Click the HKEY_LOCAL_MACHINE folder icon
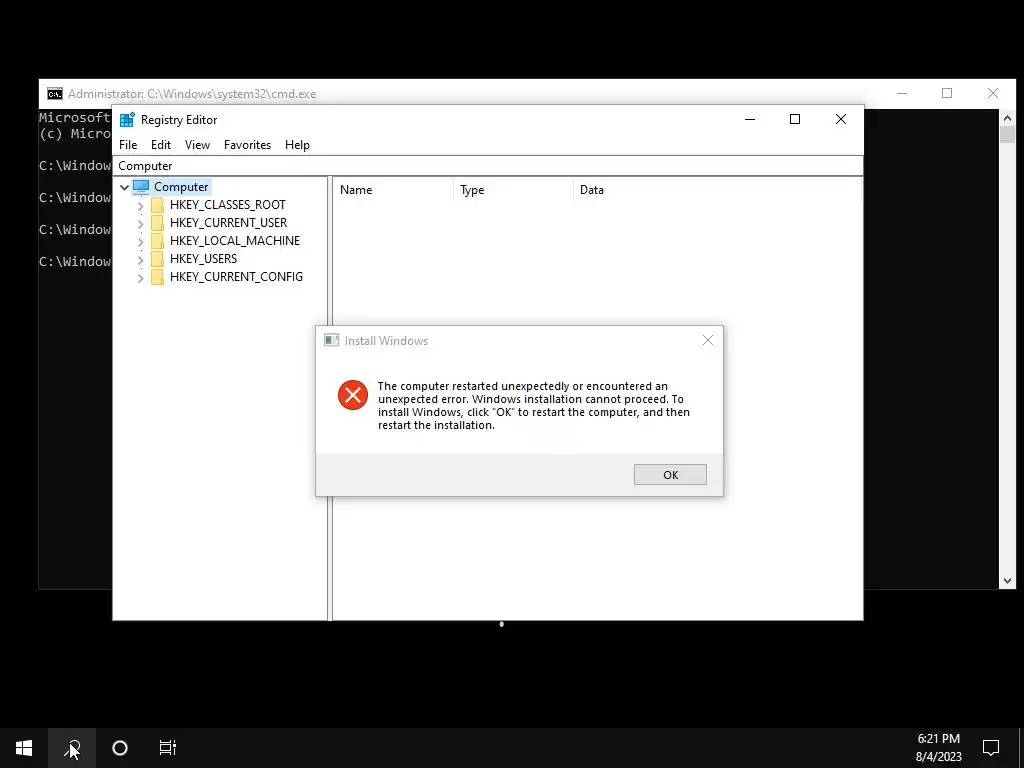 157,241
